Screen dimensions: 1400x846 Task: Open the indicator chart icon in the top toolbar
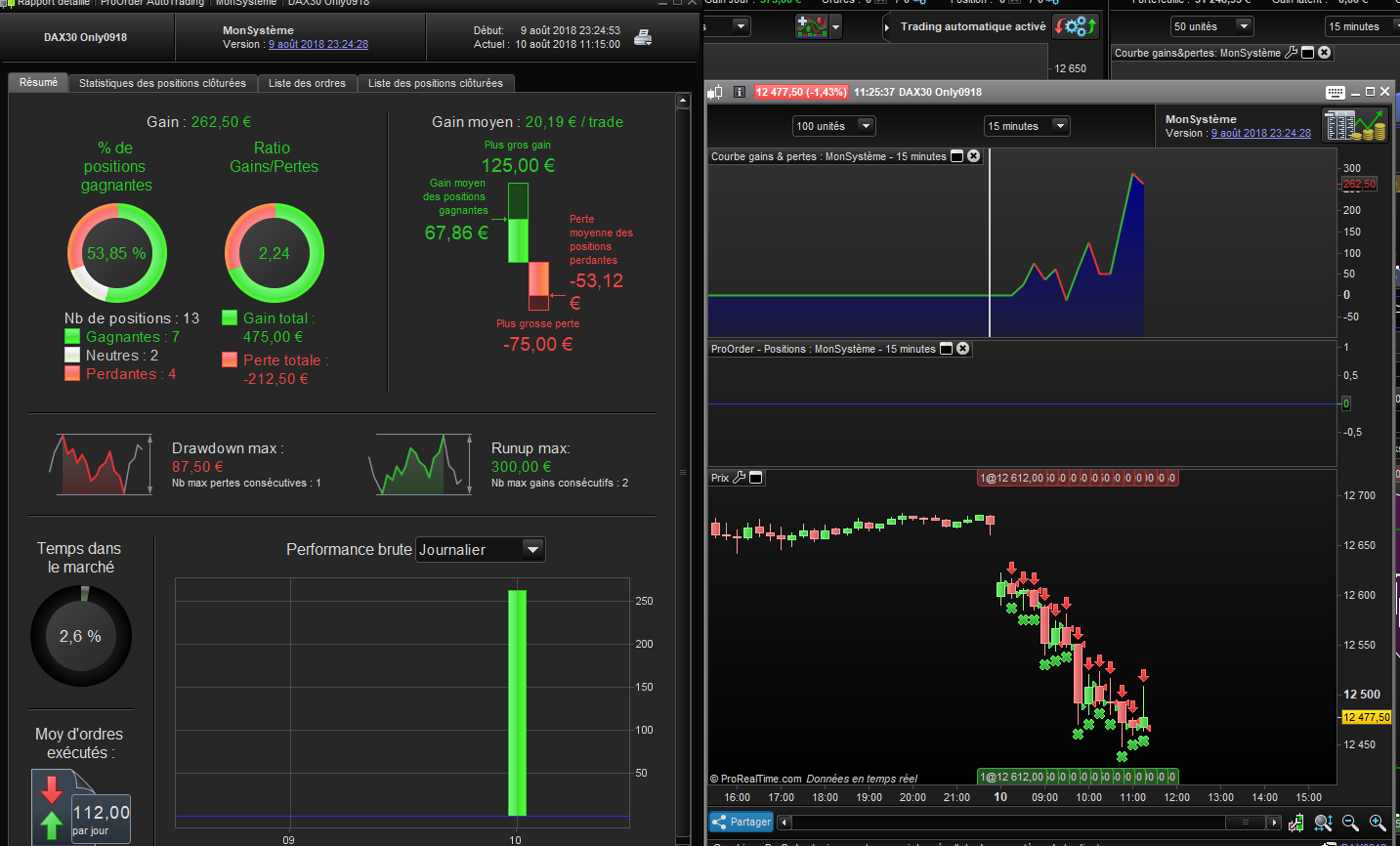(811, 26)
